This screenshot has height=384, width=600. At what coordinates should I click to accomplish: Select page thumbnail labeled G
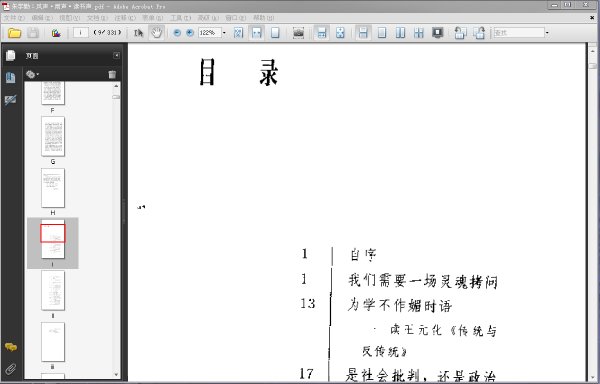[x=53, y=137]
